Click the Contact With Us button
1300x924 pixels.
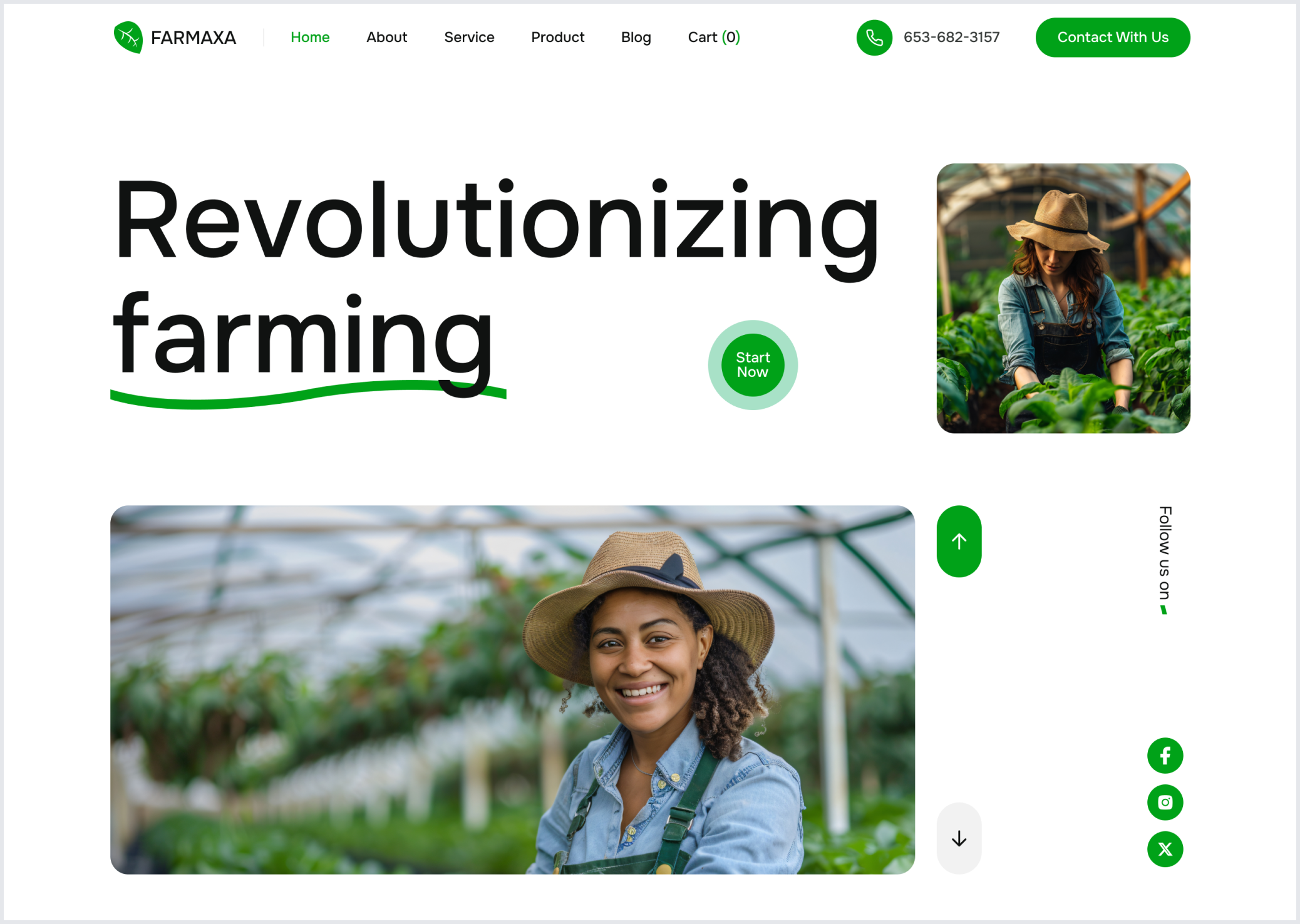pyautogui.click(x=1113, y=38)
